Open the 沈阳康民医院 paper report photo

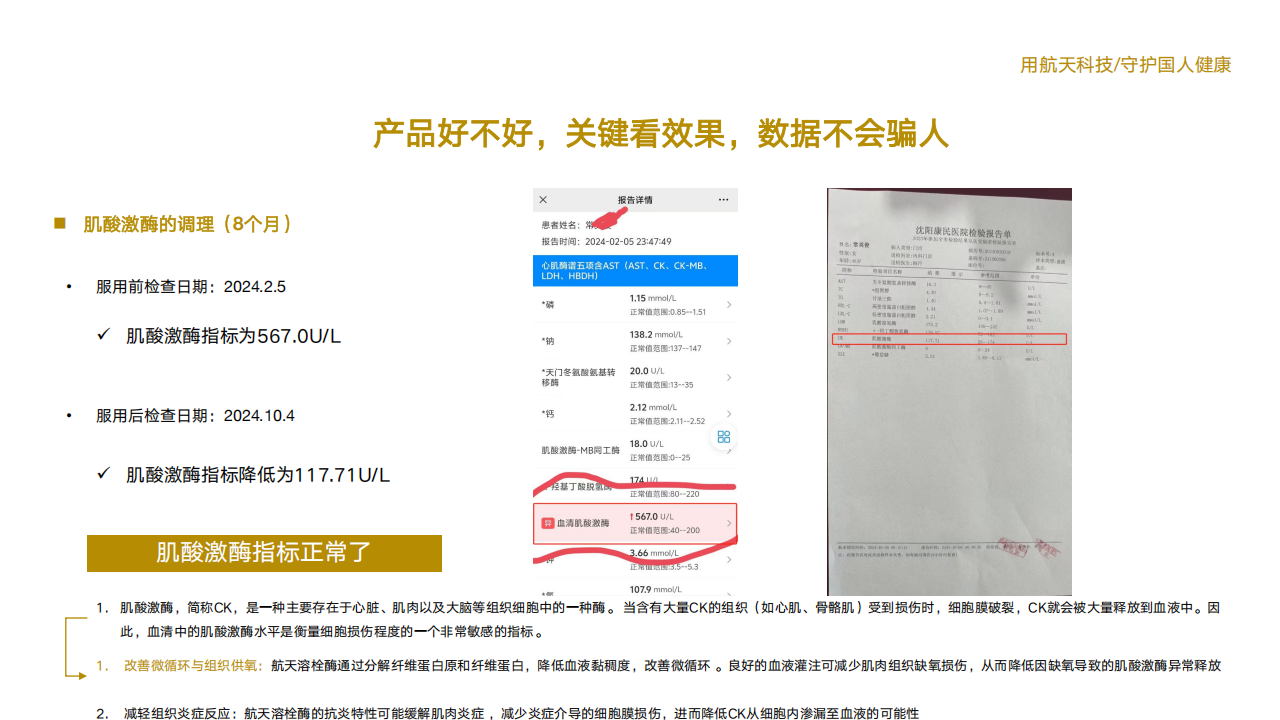(949, 392)
